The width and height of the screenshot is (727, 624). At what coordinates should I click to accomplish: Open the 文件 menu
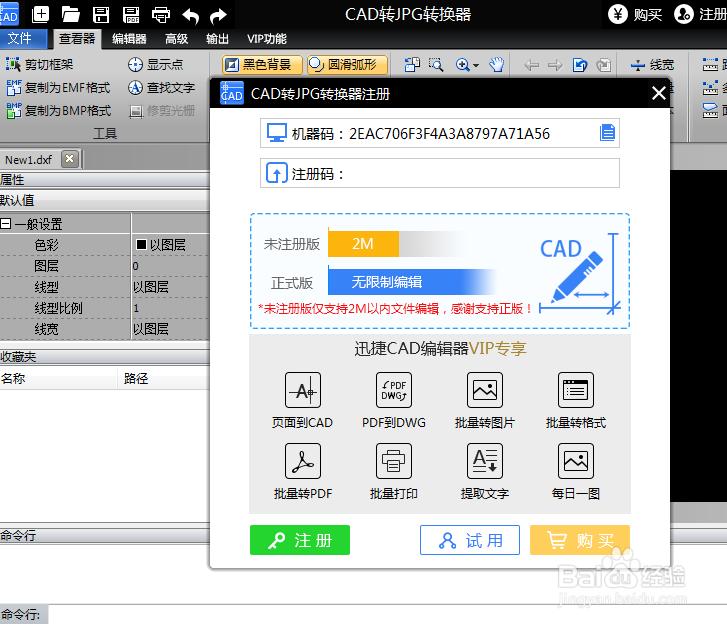23,38
